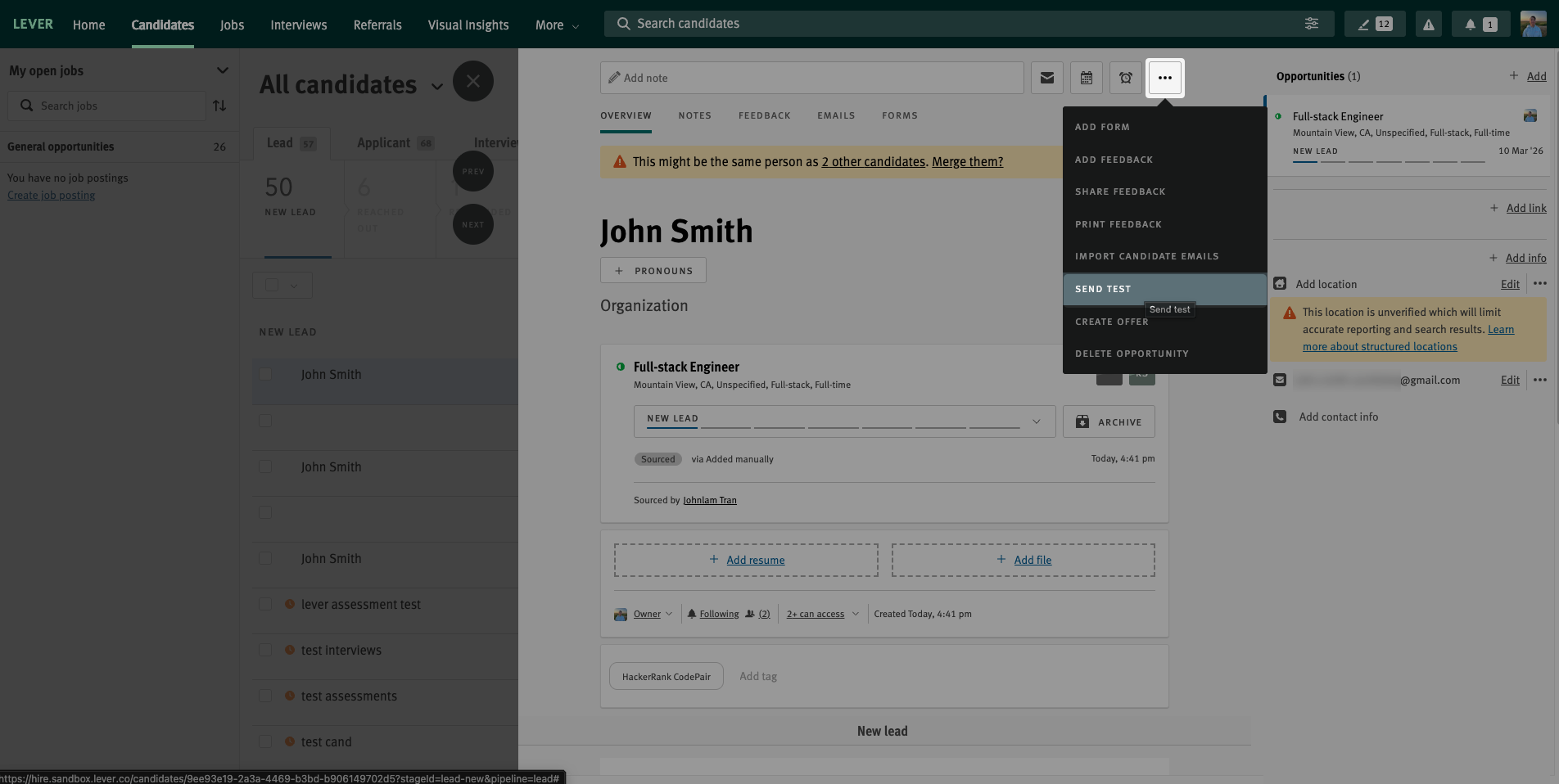
Task: Open the search filter sliders icon
Action: [x=1311, y=24]
